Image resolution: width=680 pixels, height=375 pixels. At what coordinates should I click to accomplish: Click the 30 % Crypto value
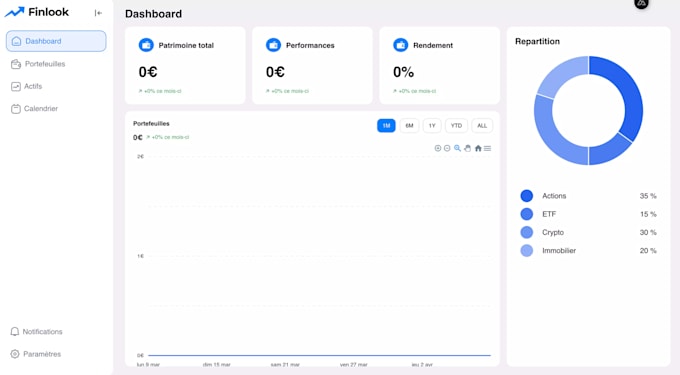click(x=648, y=232)
